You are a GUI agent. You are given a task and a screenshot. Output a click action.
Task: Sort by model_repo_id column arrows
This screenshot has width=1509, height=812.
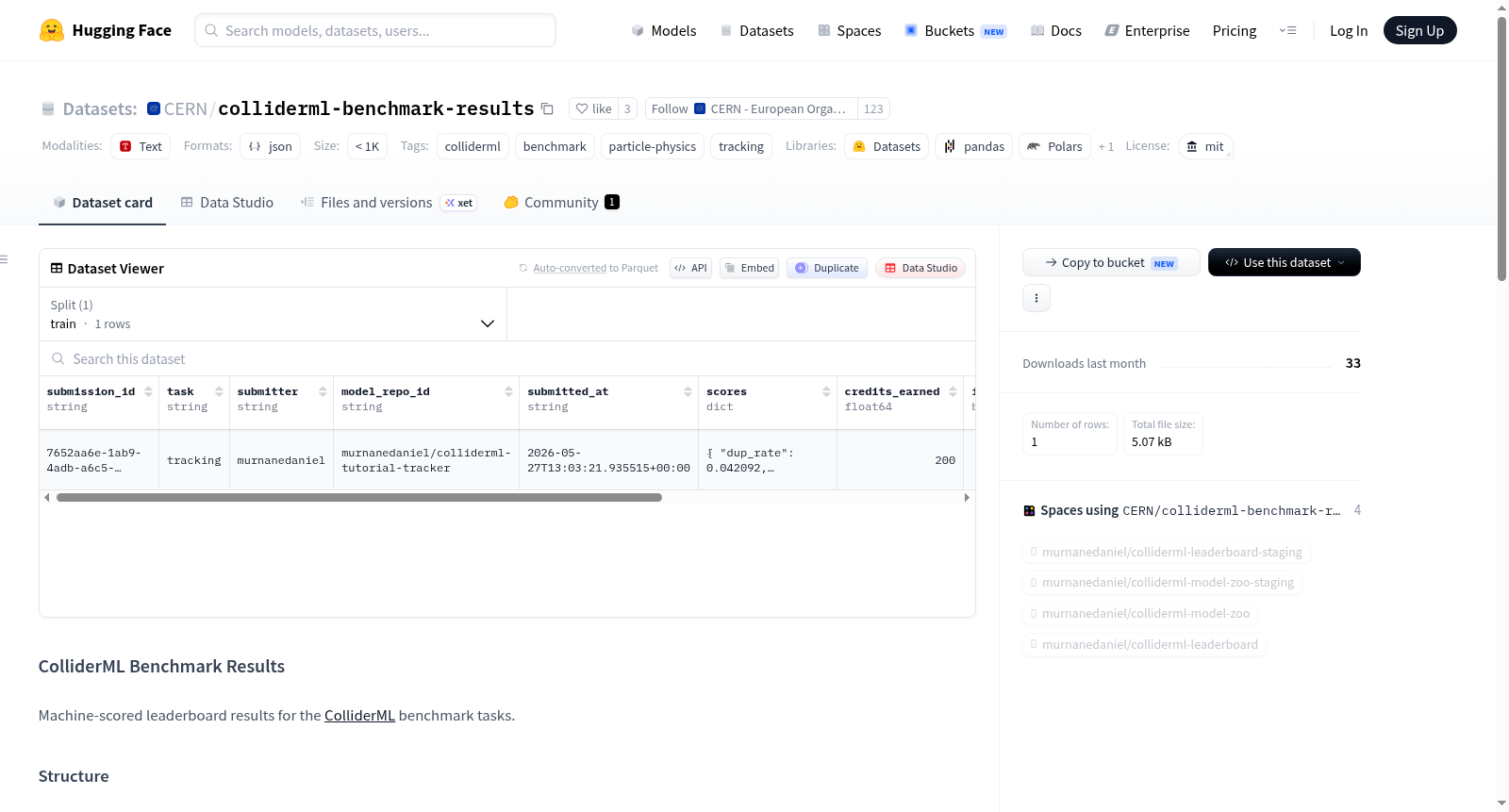(508, 391)
